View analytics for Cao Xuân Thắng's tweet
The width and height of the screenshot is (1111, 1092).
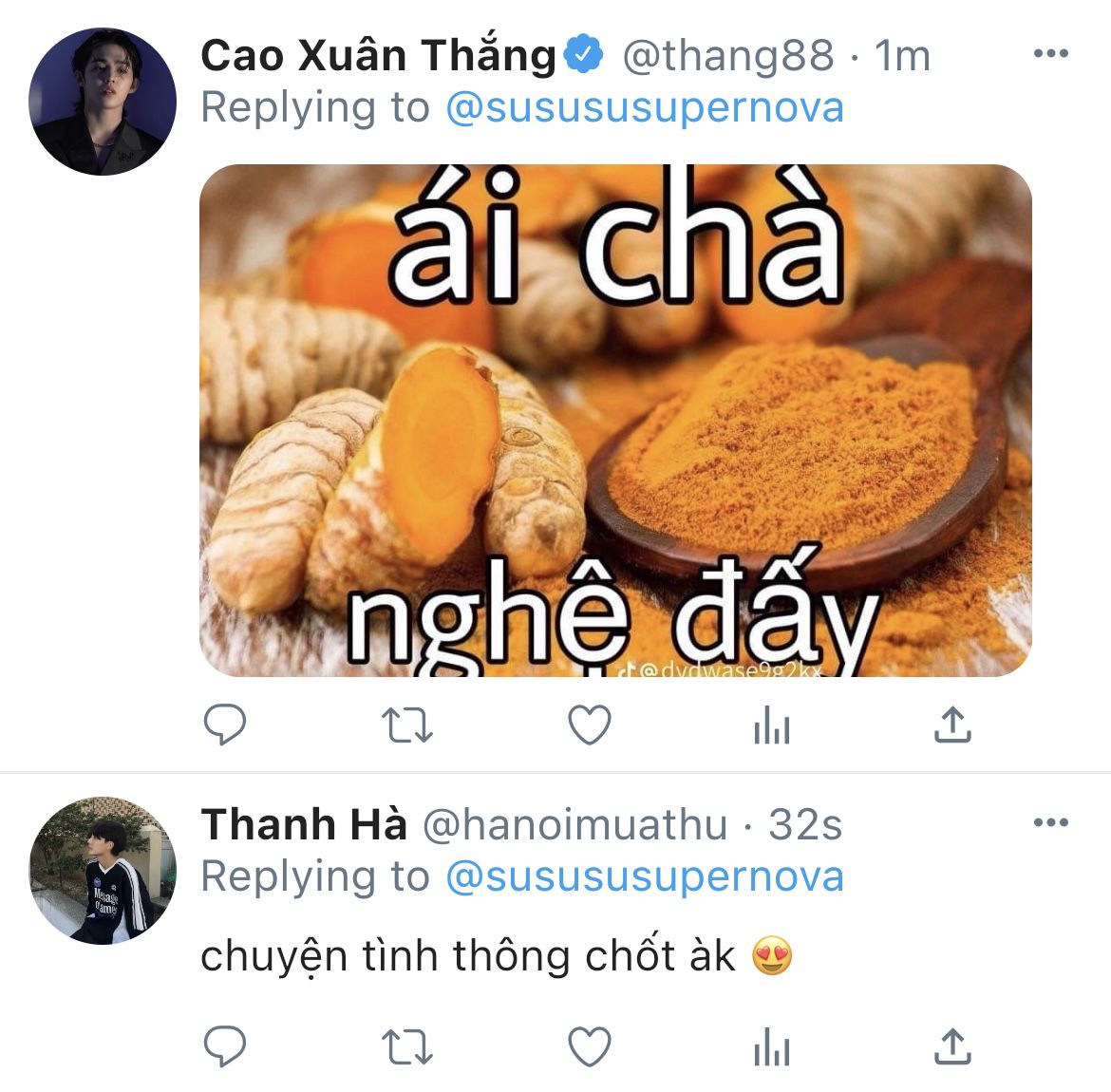772,725
